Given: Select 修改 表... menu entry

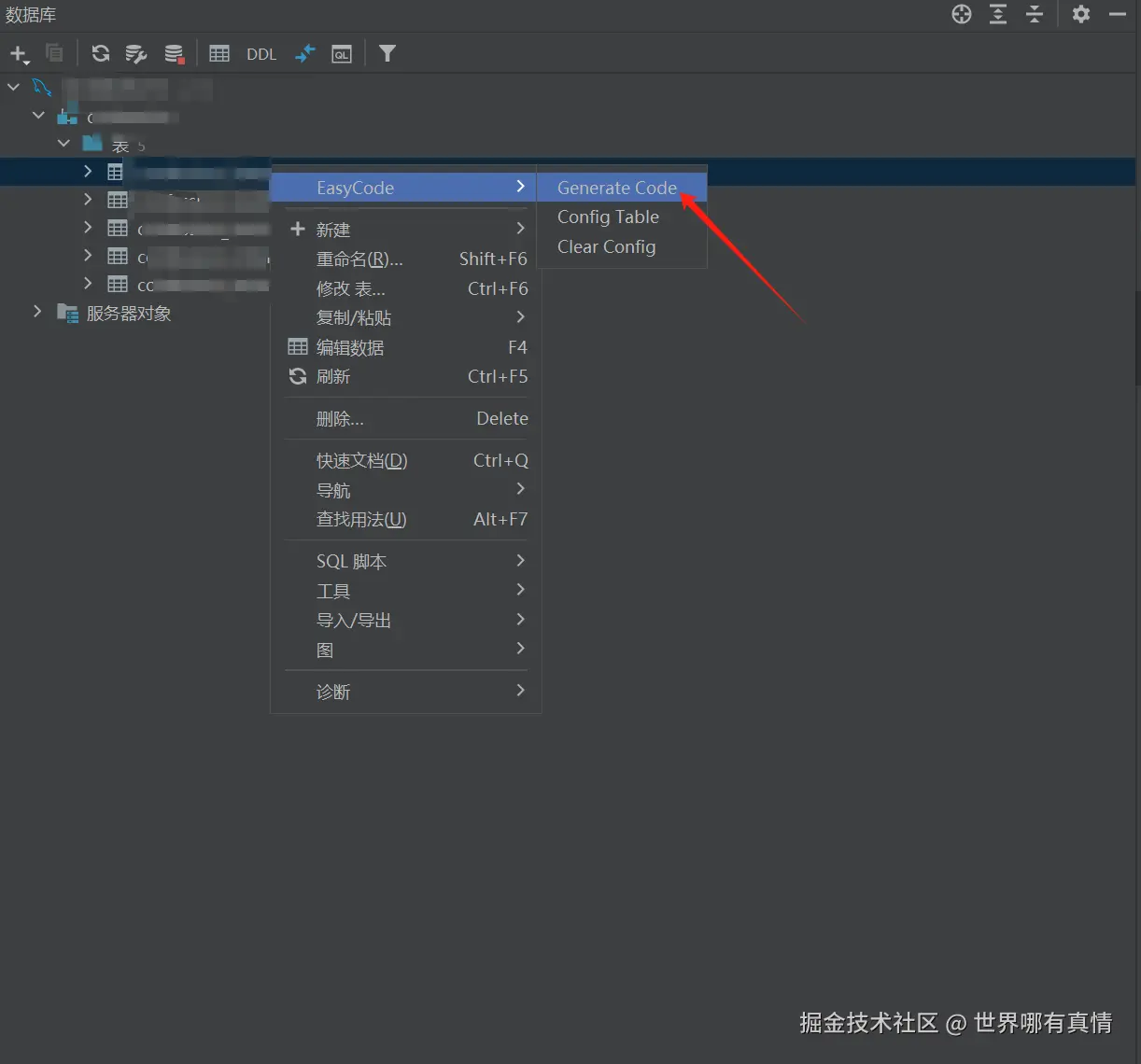Looking at the screenshot, I should (406, 288).
